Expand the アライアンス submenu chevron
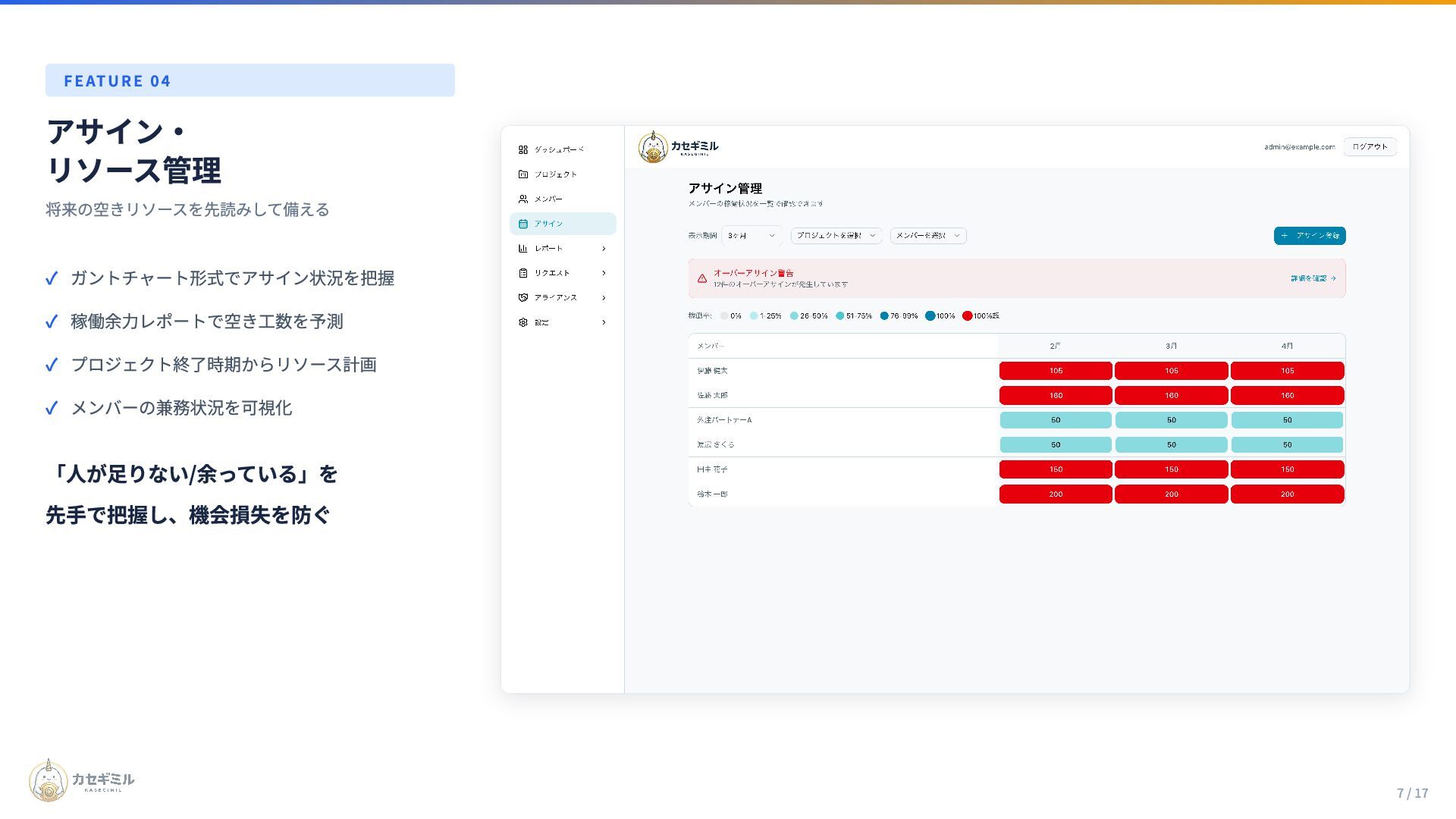The width and height of the screenshot is (1456, 819). point(604,298)
